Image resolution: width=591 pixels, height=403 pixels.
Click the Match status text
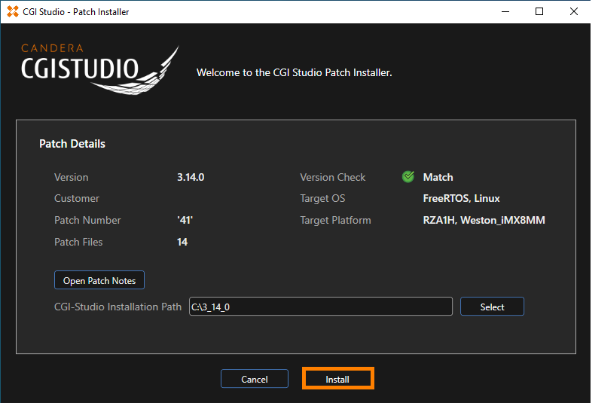click(438, 177)
